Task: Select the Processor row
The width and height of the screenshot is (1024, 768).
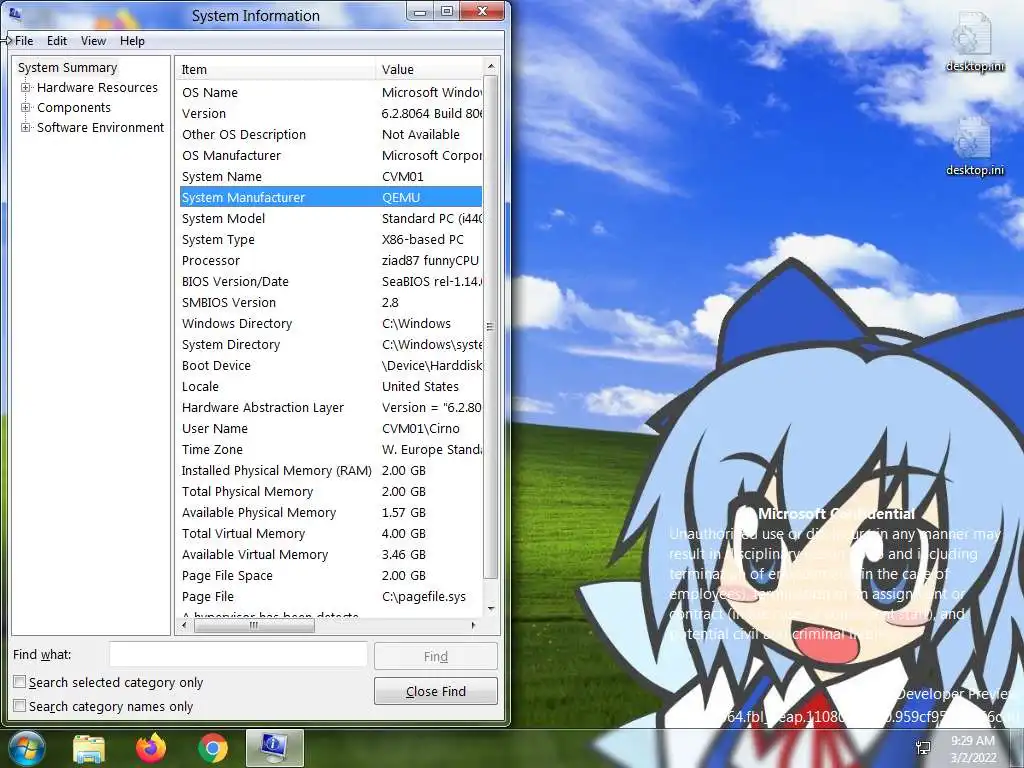Action: pyautogui.click(x=330, y=260)
